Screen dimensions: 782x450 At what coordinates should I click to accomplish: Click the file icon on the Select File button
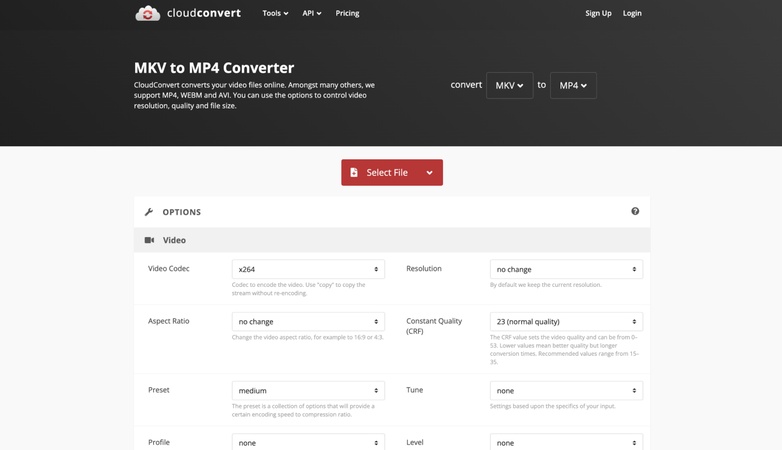tap(354, 172)
